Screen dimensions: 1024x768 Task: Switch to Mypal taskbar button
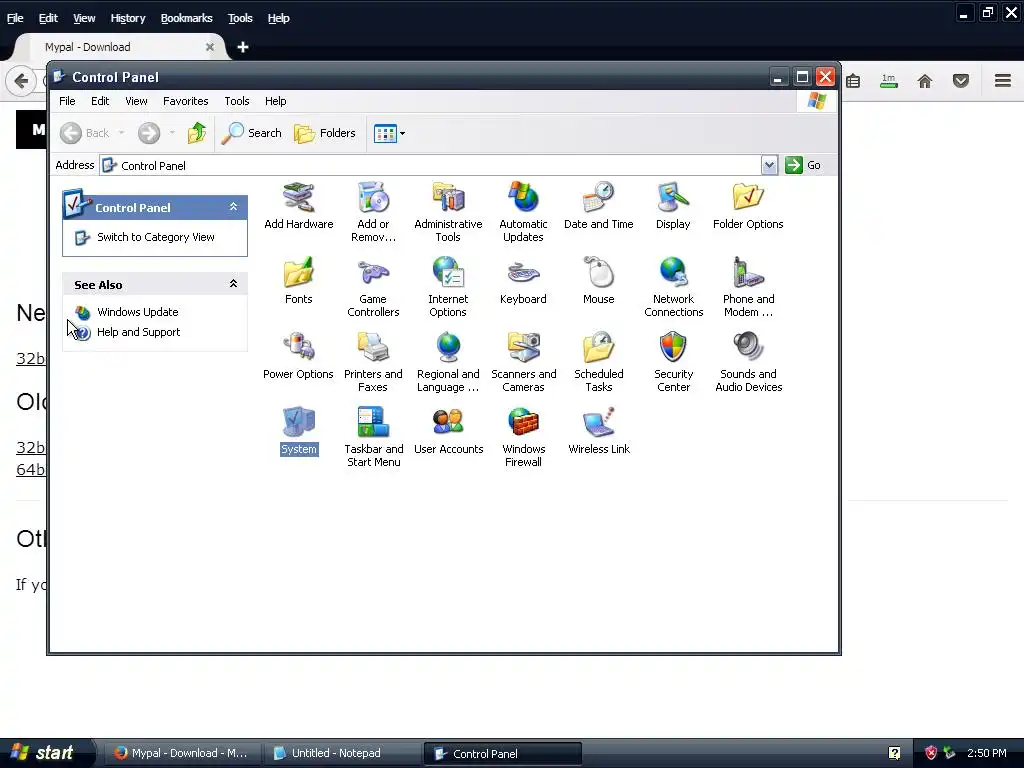pos(183,754)
